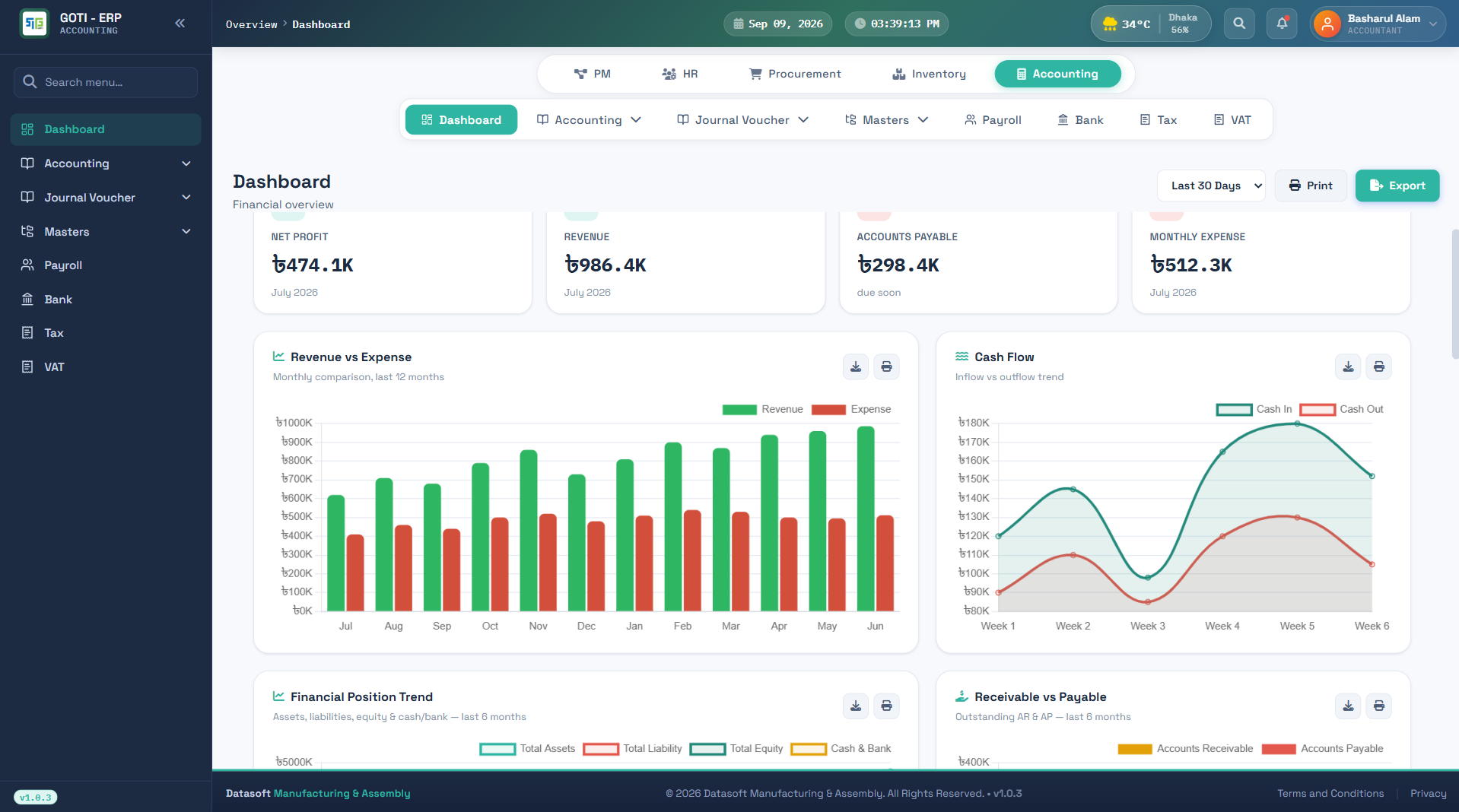Open the header search icon

1239,24
